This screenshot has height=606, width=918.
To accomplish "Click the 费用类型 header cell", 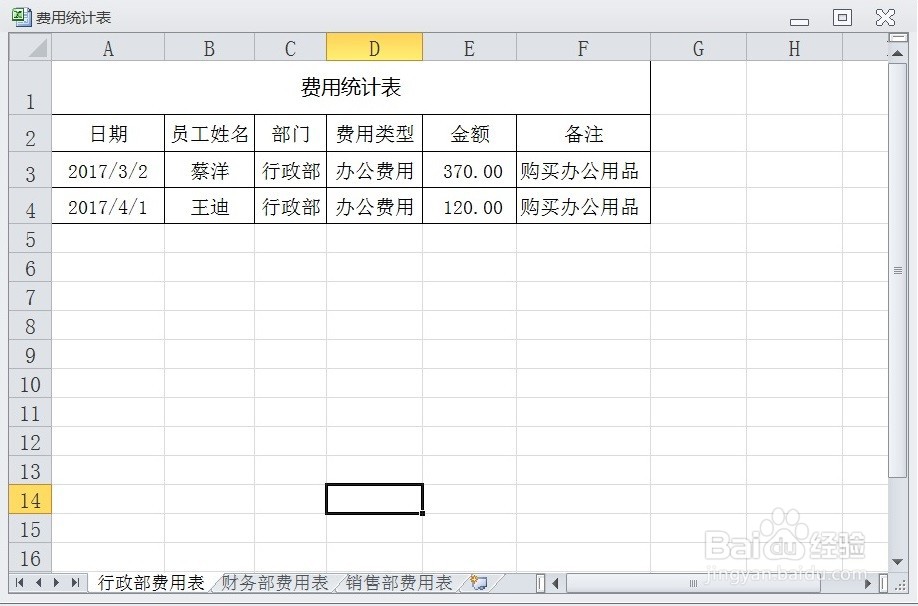I will (x=374, y=133).
